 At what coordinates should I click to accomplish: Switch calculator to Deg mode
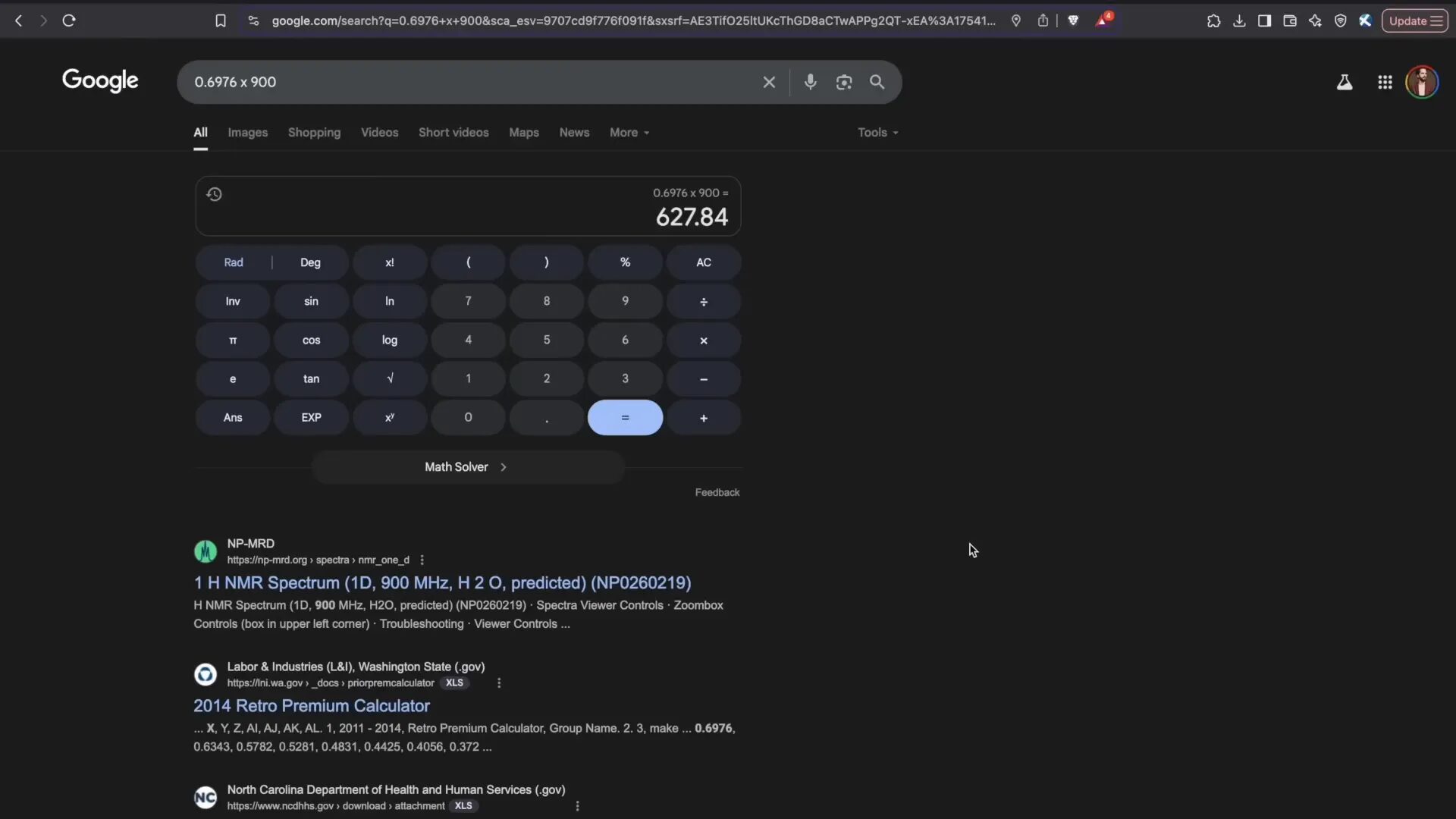[309, 262]
